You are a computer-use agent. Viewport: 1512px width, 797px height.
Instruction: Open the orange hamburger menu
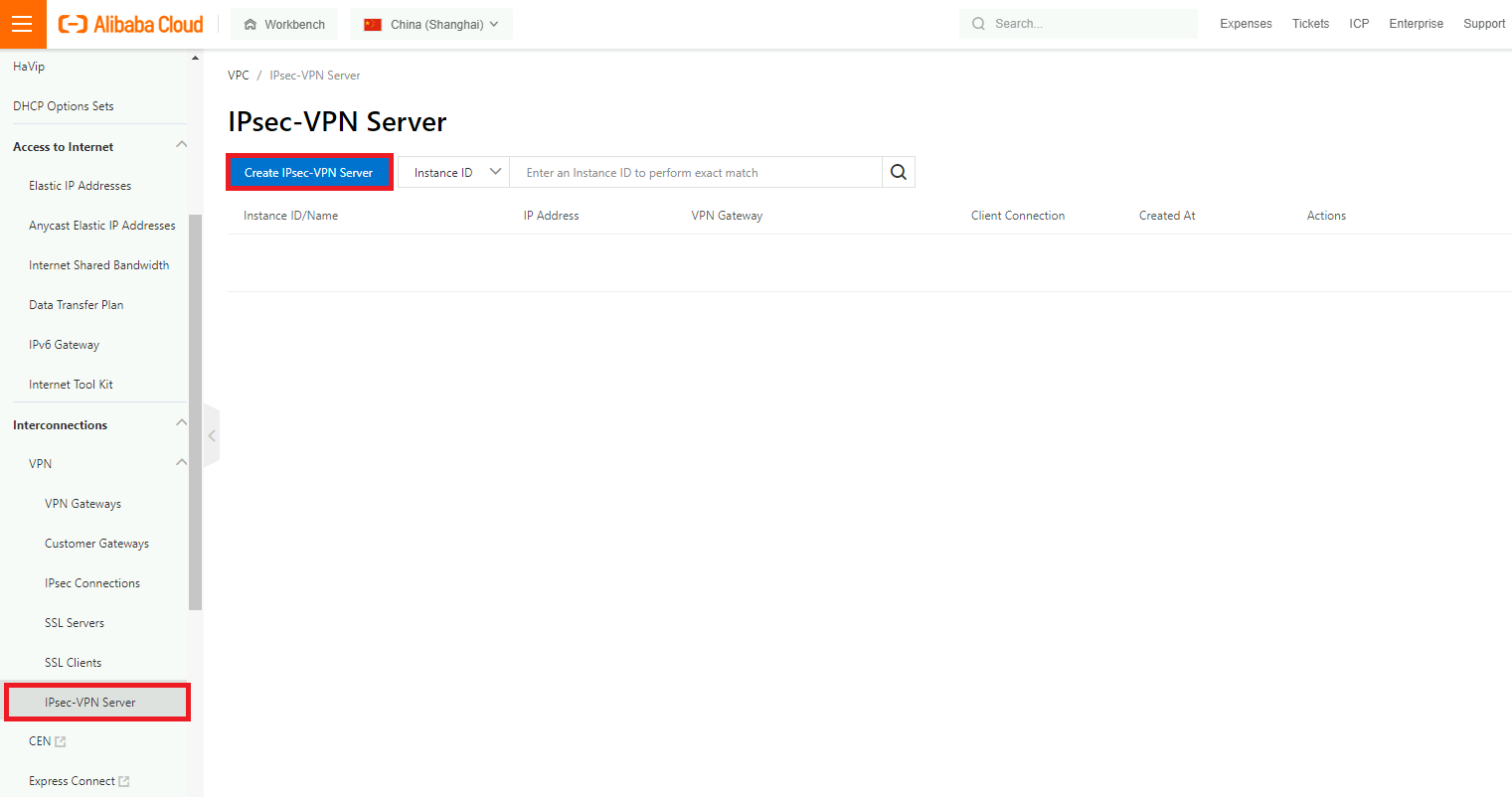23,24
